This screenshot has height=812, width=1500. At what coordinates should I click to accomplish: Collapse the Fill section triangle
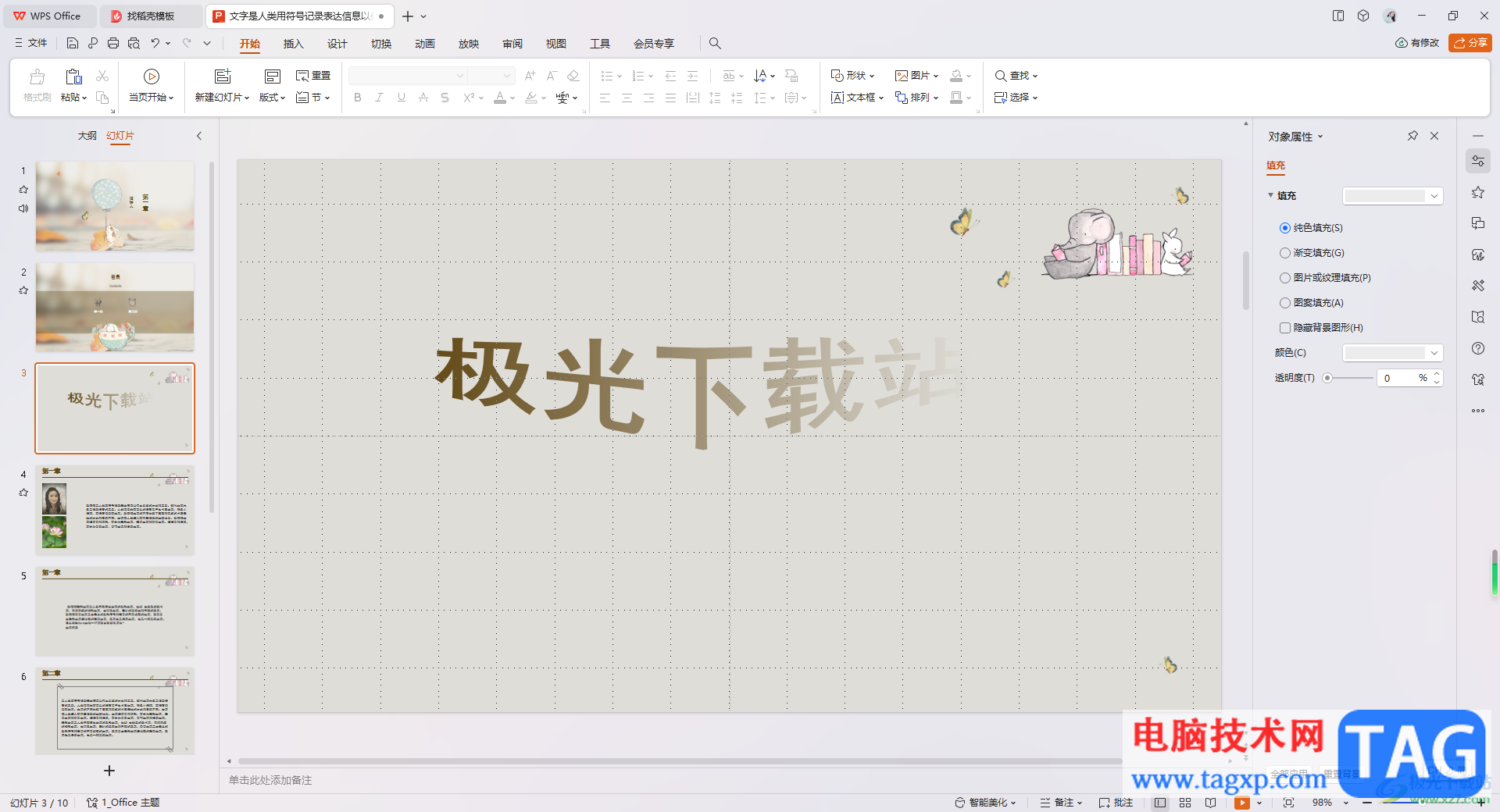pyautogui.click(x=1270, y=195)
